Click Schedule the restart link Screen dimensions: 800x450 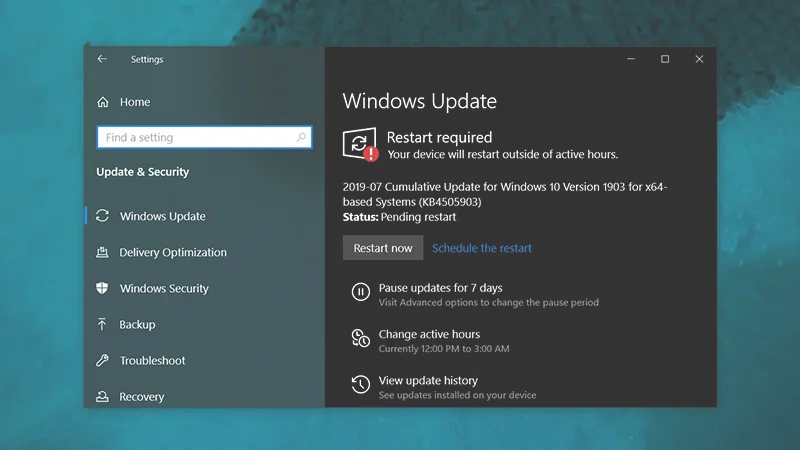pos(482,248)
